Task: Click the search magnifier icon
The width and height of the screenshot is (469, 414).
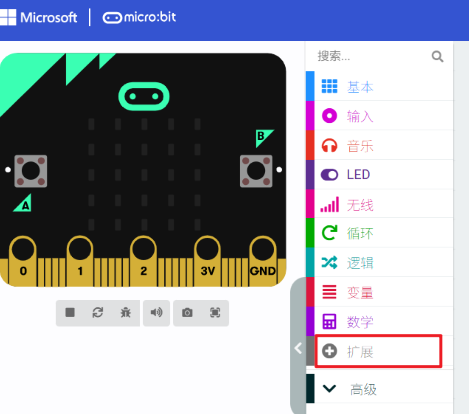Action: [437, 57]
